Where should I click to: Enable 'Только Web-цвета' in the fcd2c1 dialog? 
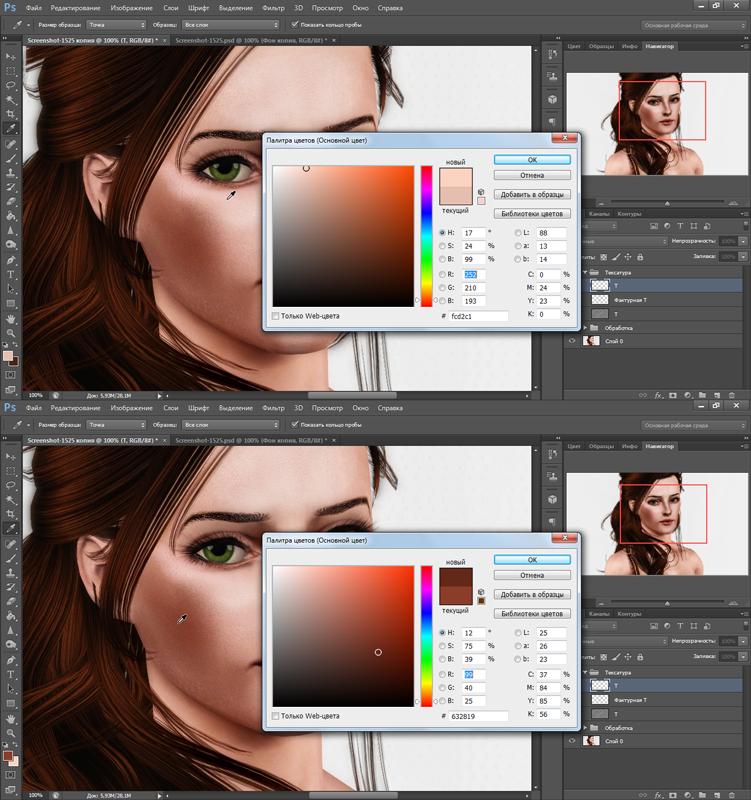[x=276, y=316]
